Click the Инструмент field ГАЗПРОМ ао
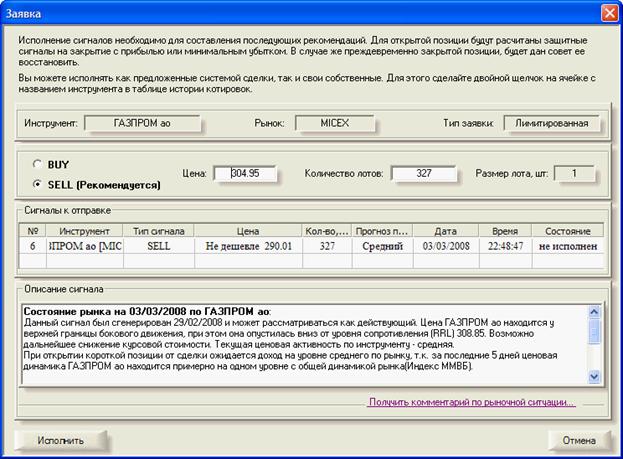The image size is (623, 459). pos(142,123)
